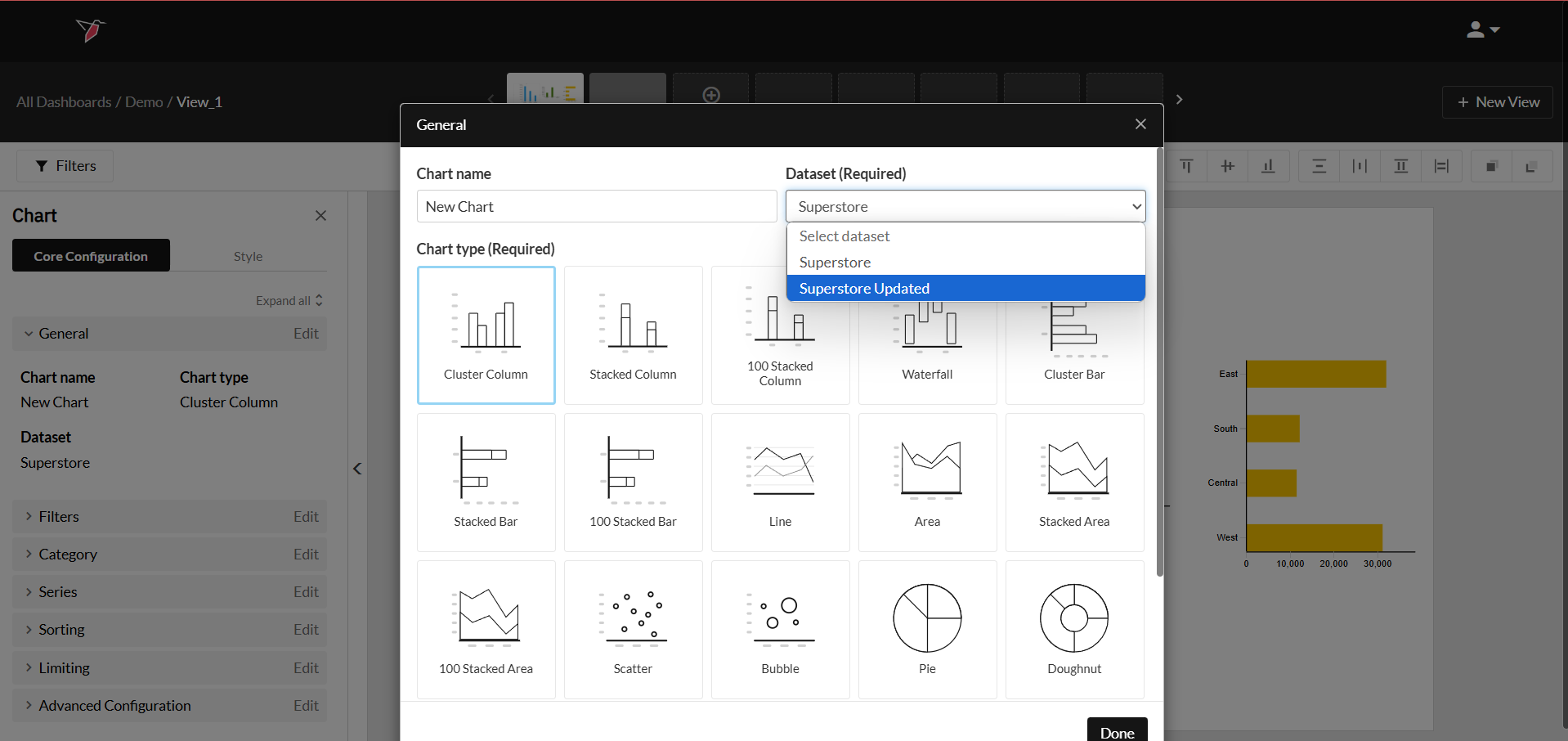Screen dimensions: 1568x741
Task: Pick the 100 Stacked Bar chart type
Action: click(x=633, y=483)
